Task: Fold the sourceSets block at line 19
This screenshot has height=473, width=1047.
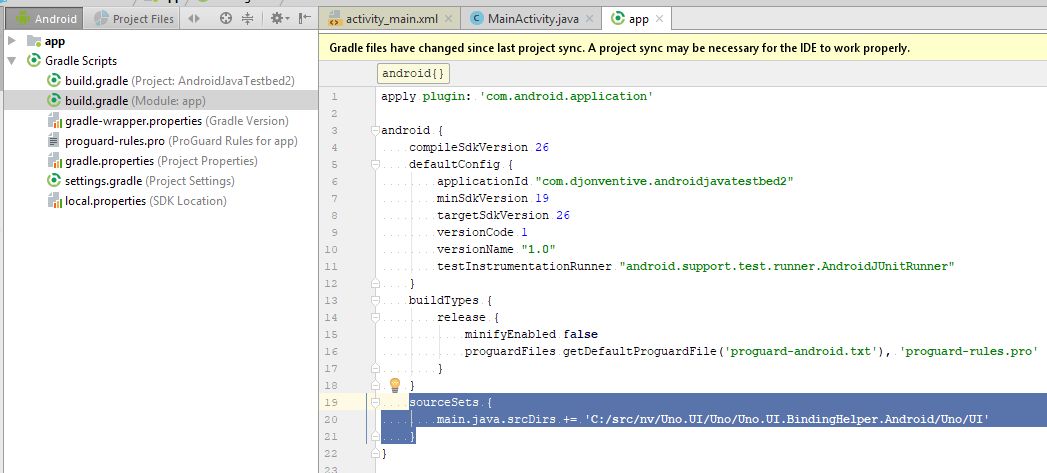Action: point(375,403)
